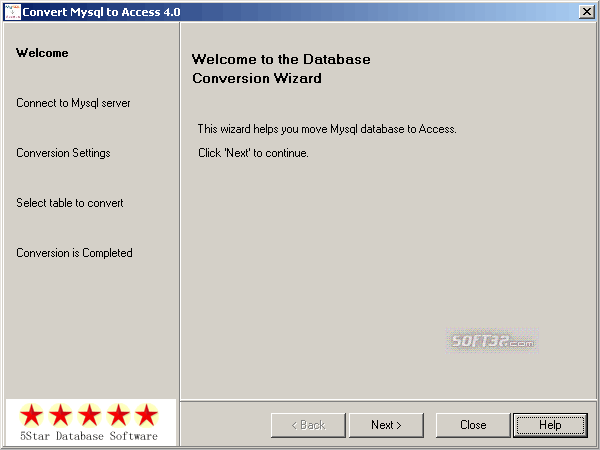The image size is (600, 450).
Task: Click the 'This wizard helps you move' text
Action: click(x=327, y=129)
